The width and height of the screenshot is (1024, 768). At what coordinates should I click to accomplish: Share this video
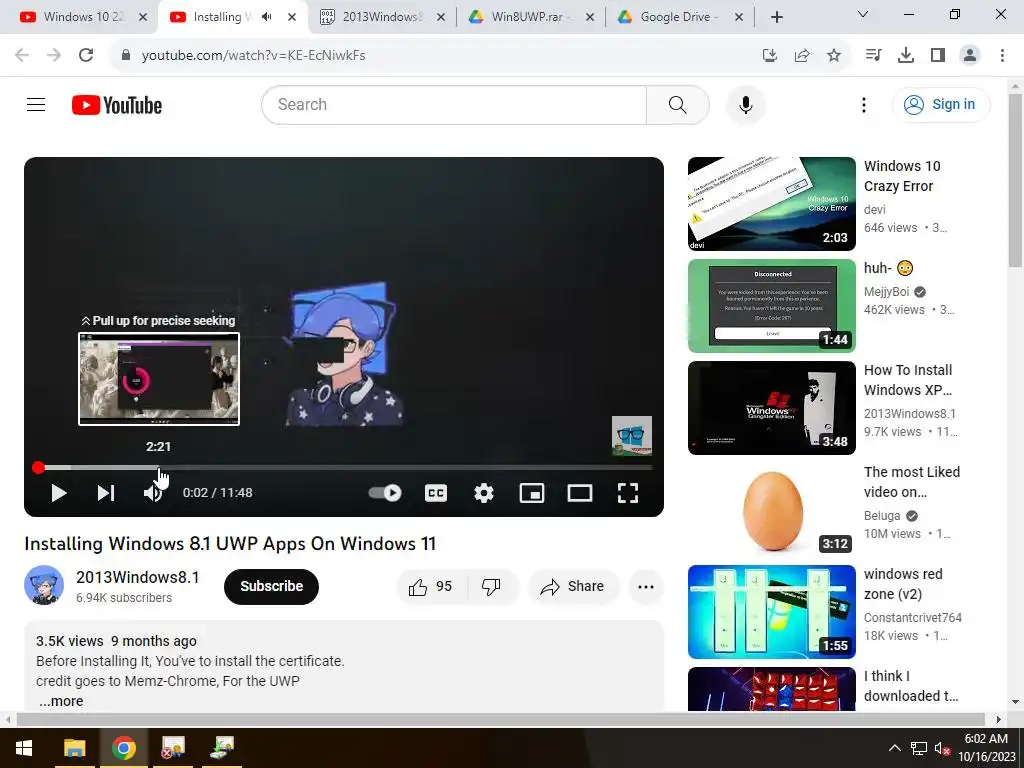tap(573, 586)
